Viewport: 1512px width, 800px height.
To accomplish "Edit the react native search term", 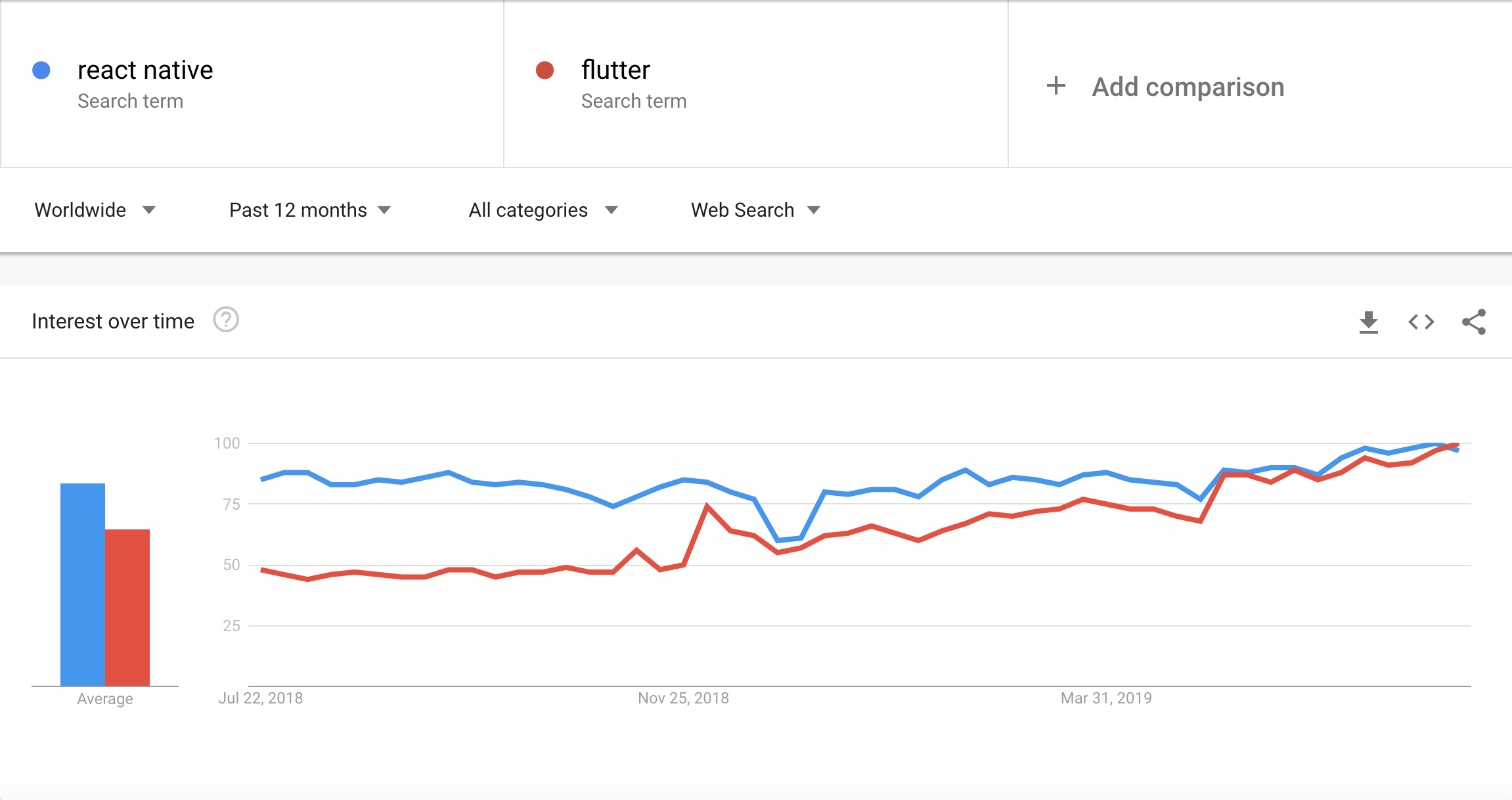I will 145,70.
